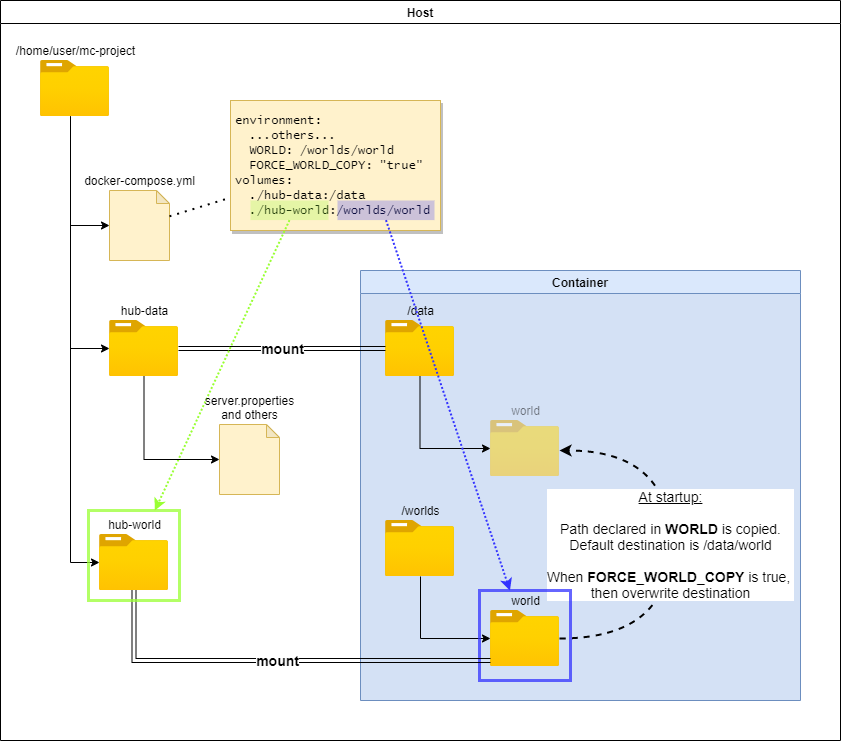
Task: Select the underlined "At startup:" heading
Action: click(x=670, y=498)
